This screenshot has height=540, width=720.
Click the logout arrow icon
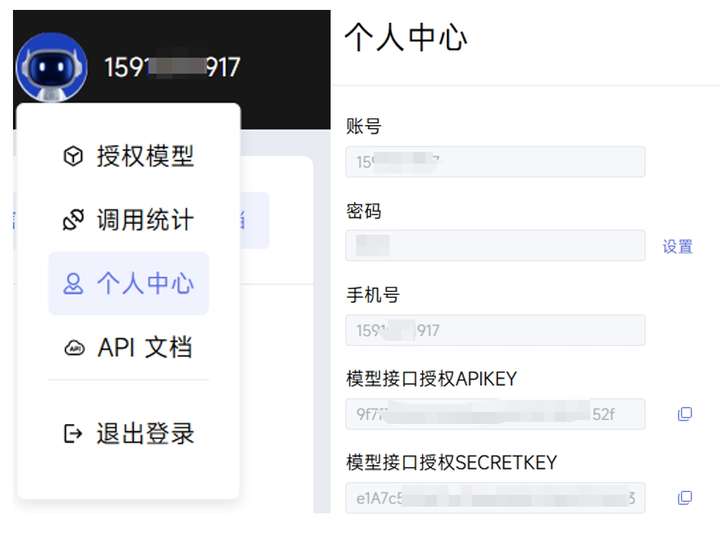pos(73,433)
